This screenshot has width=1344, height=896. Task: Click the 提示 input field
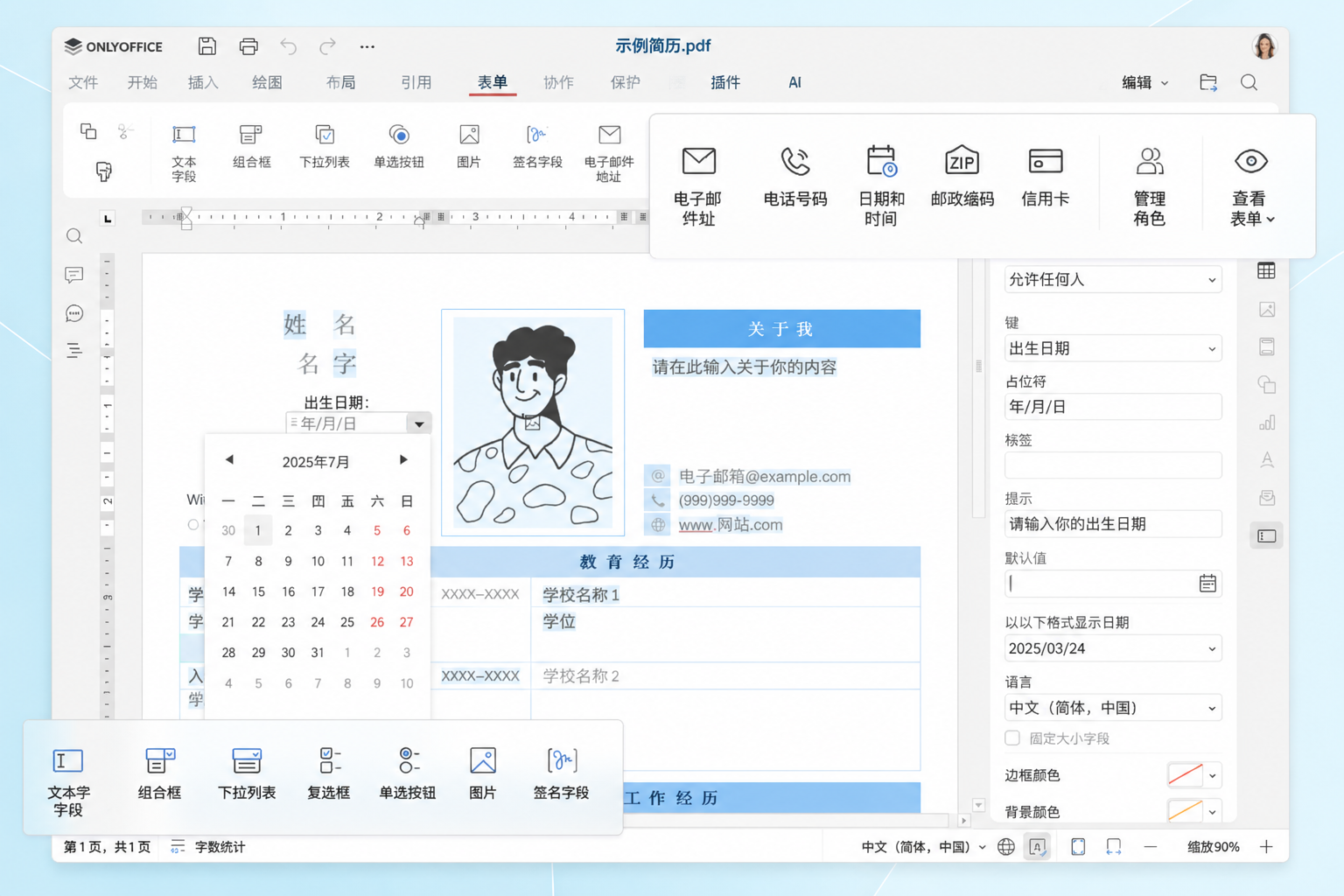(1112, 524)
